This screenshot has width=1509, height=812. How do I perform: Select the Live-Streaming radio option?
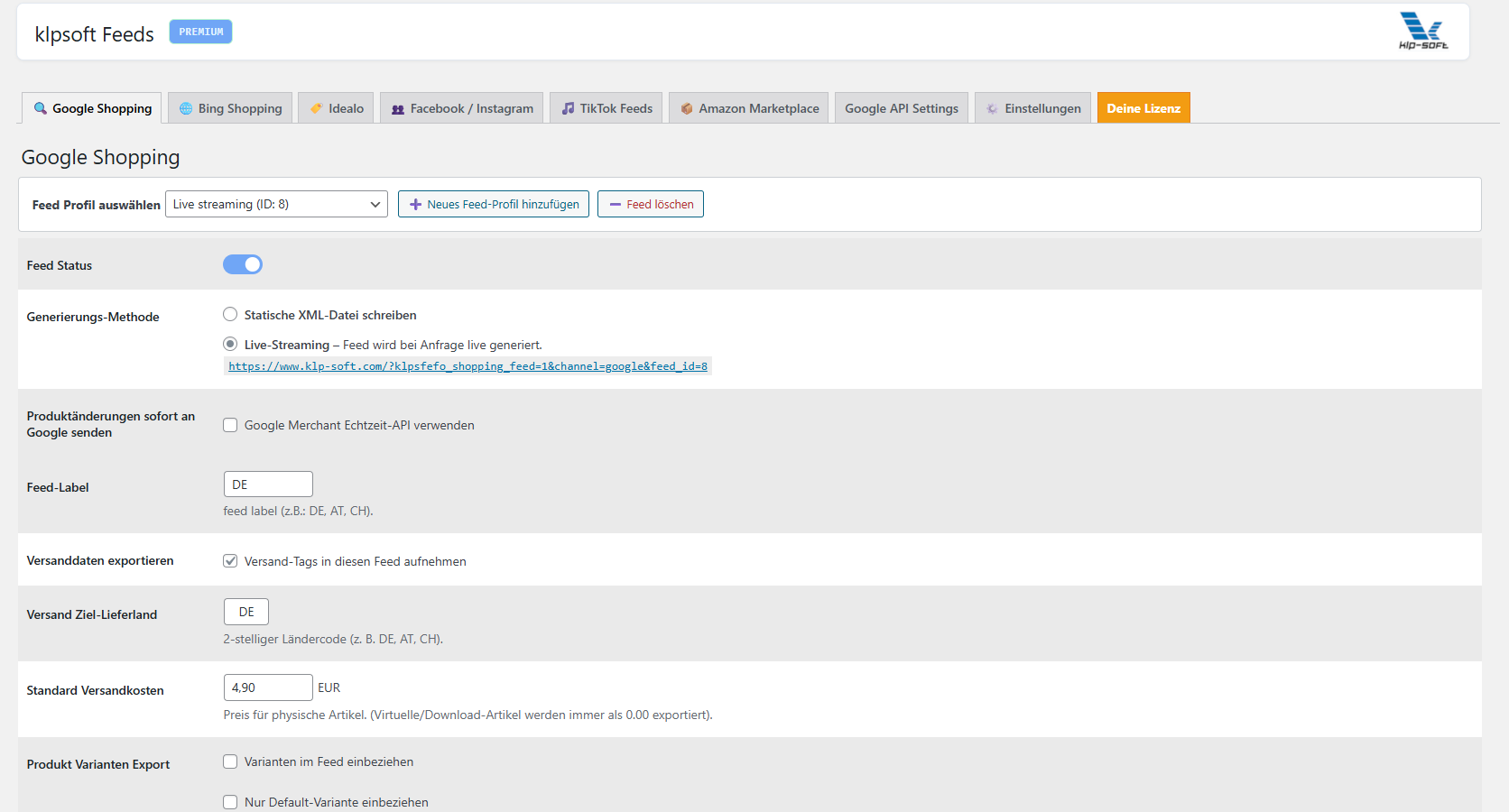point(230,344)
